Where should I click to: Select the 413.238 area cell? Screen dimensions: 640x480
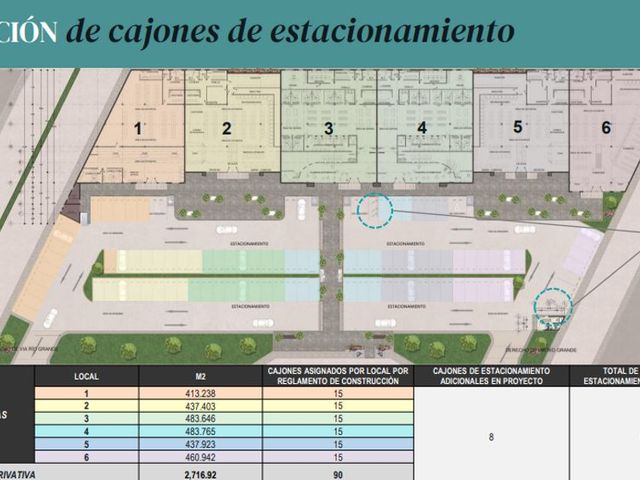tap(200, 393)
